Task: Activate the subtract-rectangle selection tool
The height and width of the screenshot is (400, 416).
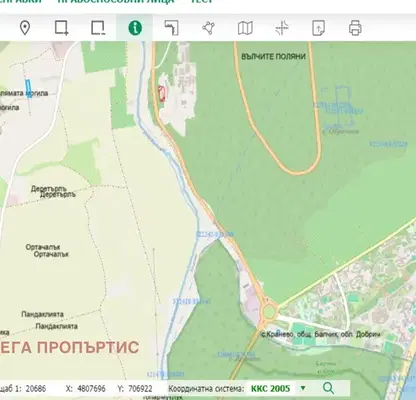Action: 98,28
